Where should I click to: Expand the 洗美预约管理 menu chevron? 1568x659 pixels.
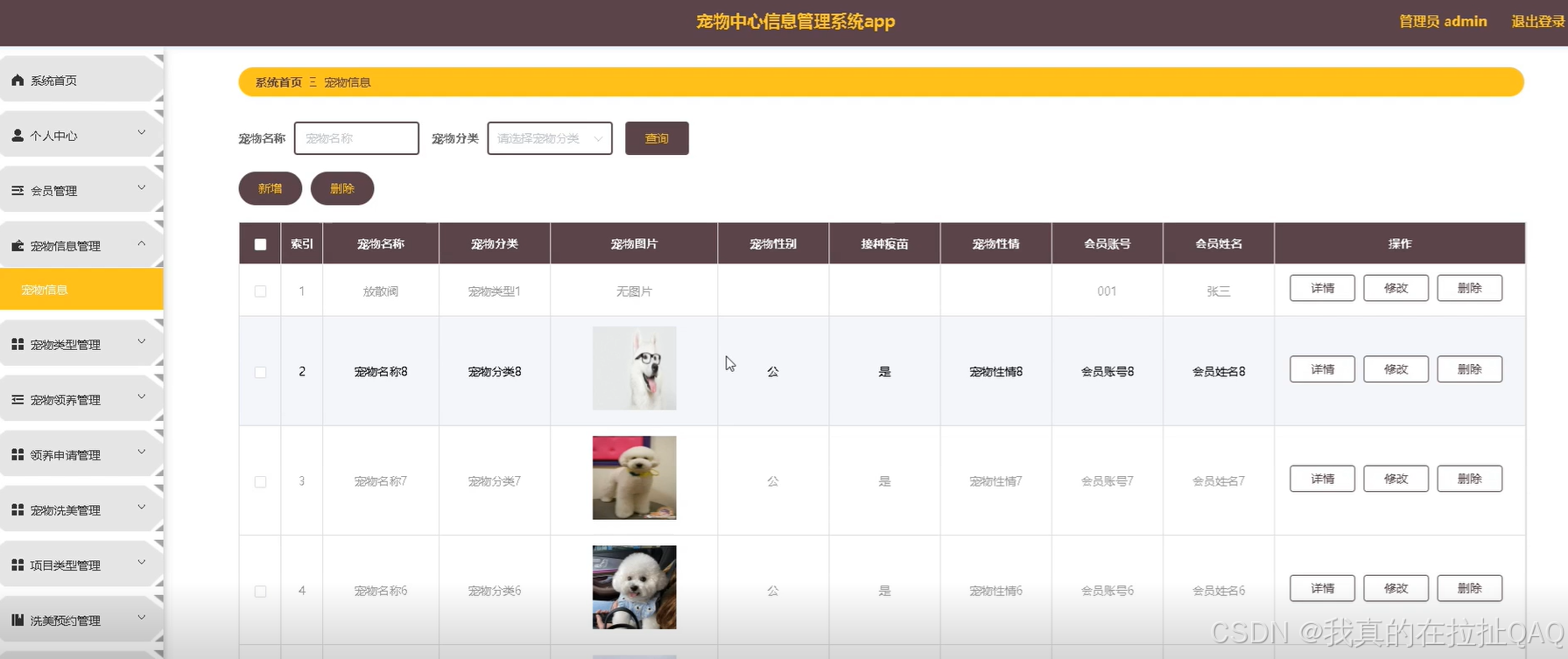[142, 617]
